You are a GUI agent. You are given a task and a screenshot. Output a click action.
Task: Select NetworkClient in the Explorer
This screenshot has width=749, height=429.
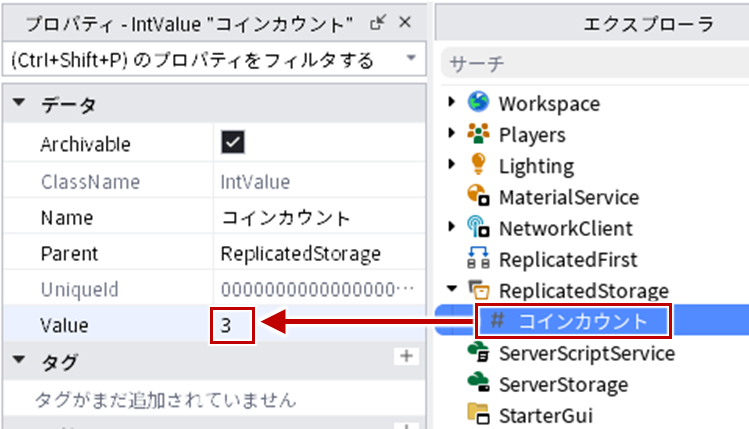(x=566, y=228)
